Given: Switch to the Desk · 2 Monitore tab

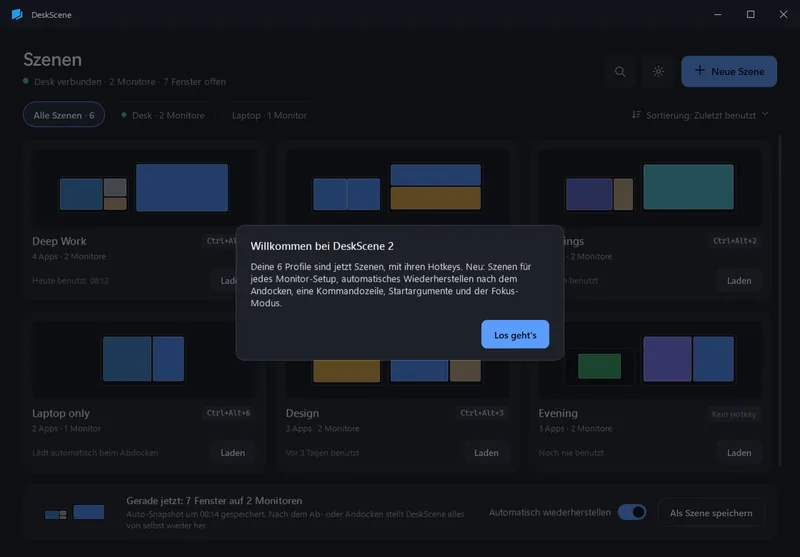Looking at the screenshot, I should click(x=163, y=115).
